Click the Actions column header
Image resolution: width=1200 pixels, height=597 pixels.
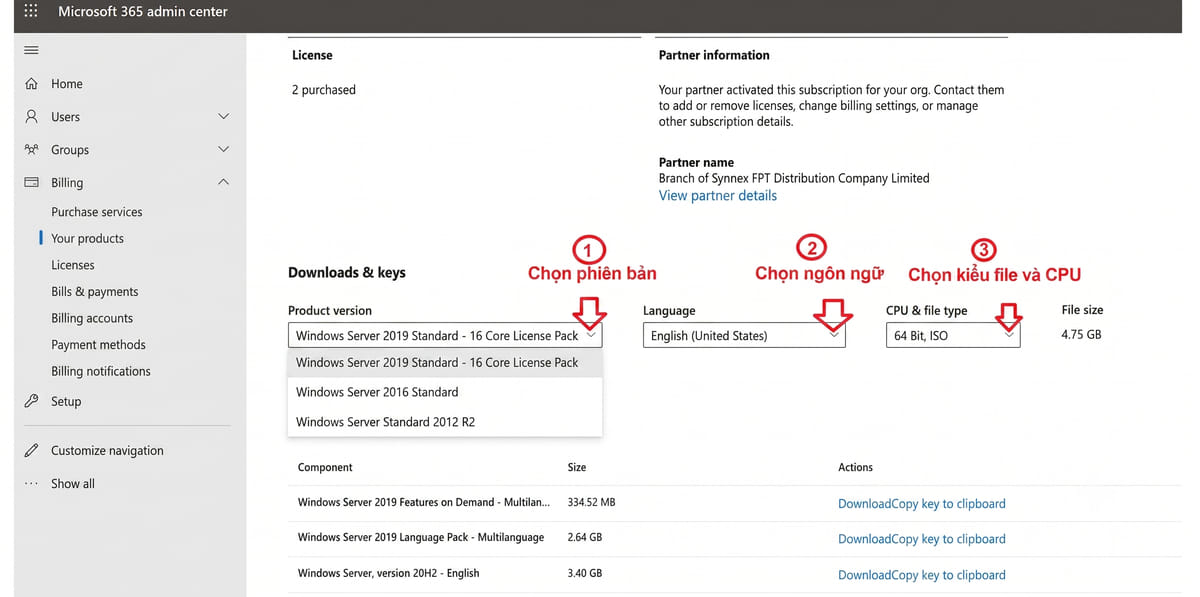(855, 467)
